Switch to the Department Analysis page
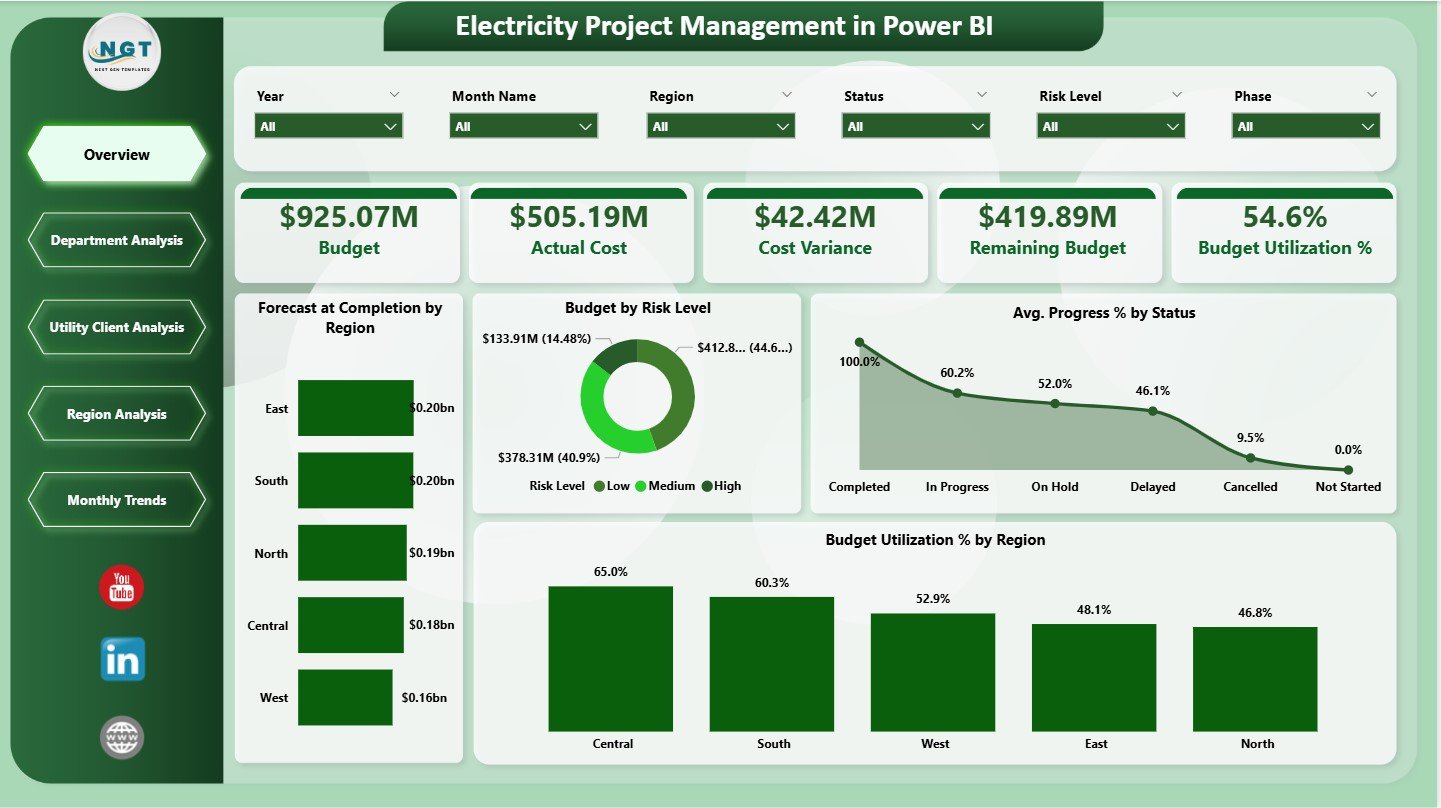The width and height of the screenshot is (1441, 808). (x=117, y=240)
